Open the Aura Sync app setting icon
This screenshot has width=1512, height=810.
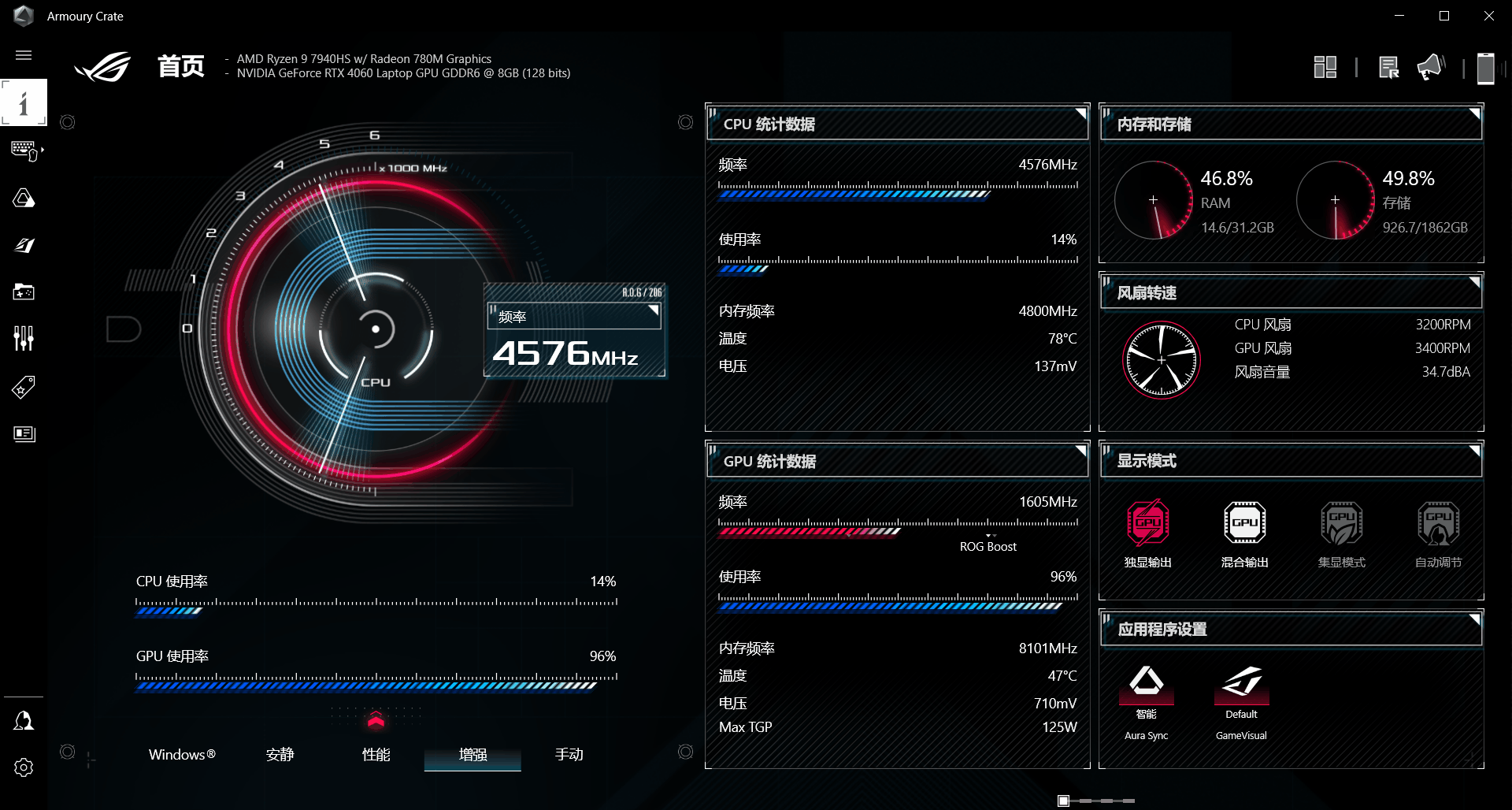pyautogui.click(x=1147, y=684)
